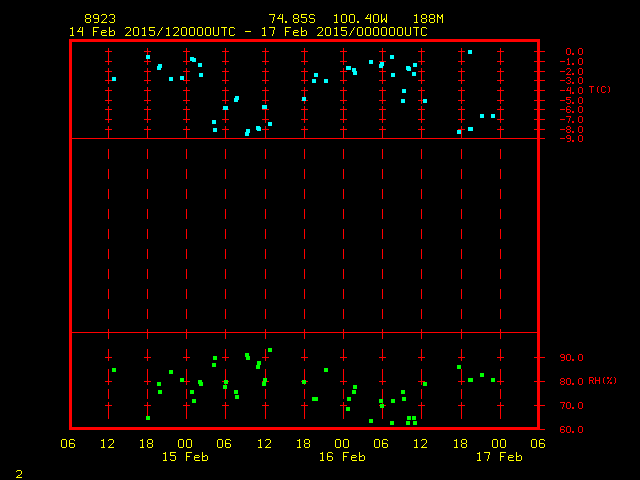This screenshot has width=640, height=480.
Task: Click the 0.0 temperature tick label
Action: [x=574, y=52]
